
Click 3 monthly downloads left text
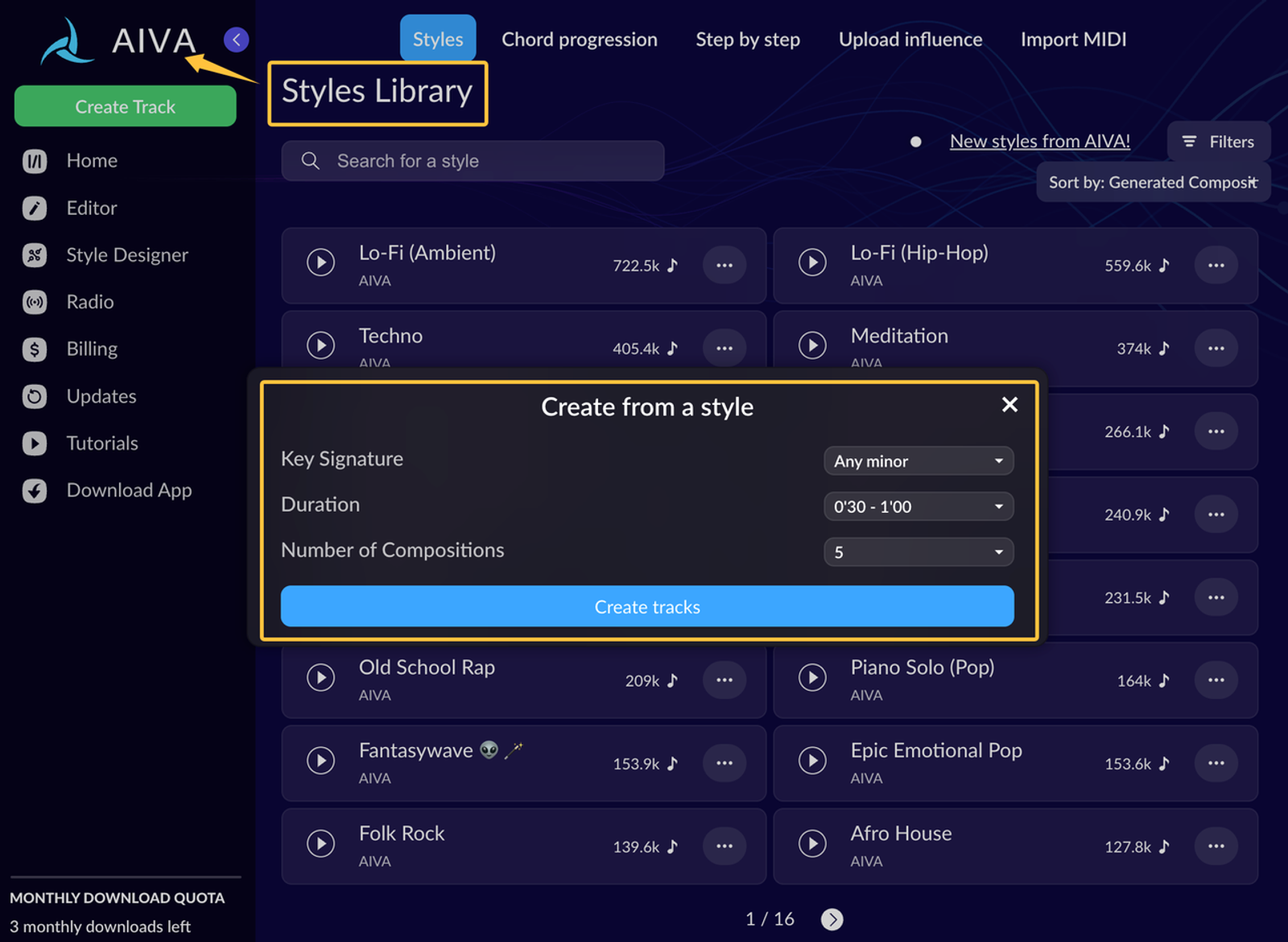(100, 927)
